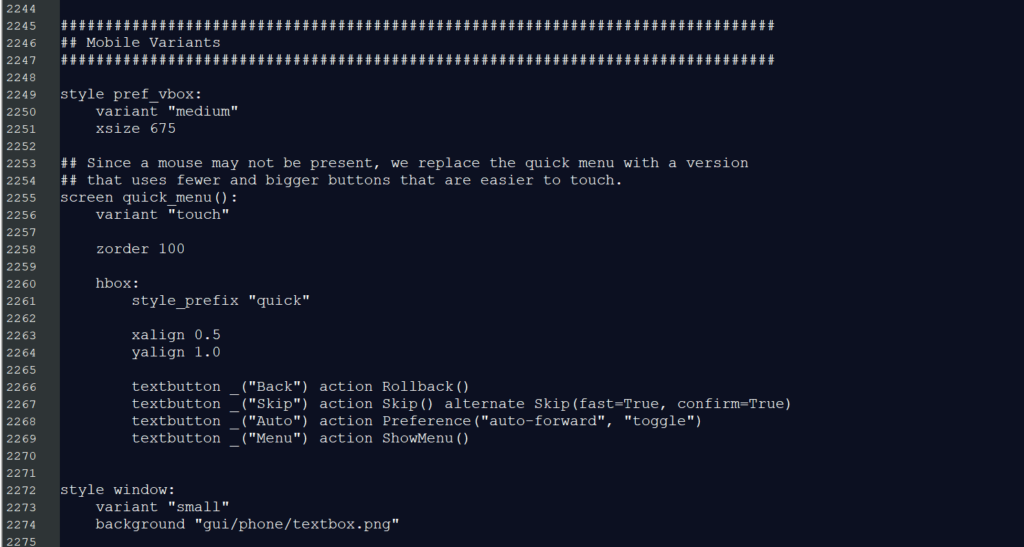Click line number 2270 in the gutter
1024x547 pixels.
pos(21,456)
